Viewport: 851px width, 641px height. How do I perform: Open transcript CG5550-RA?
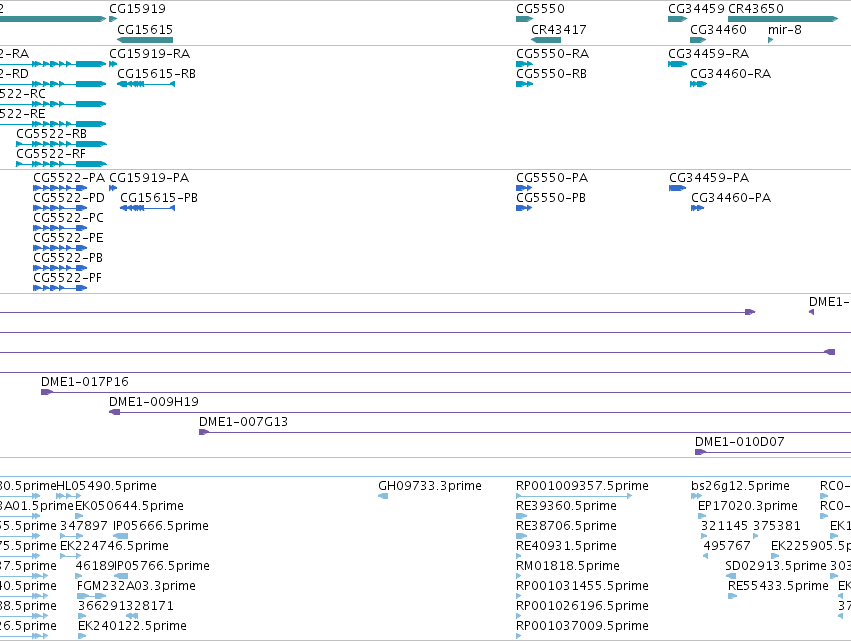pyautogui.click(x=552, y=54)
